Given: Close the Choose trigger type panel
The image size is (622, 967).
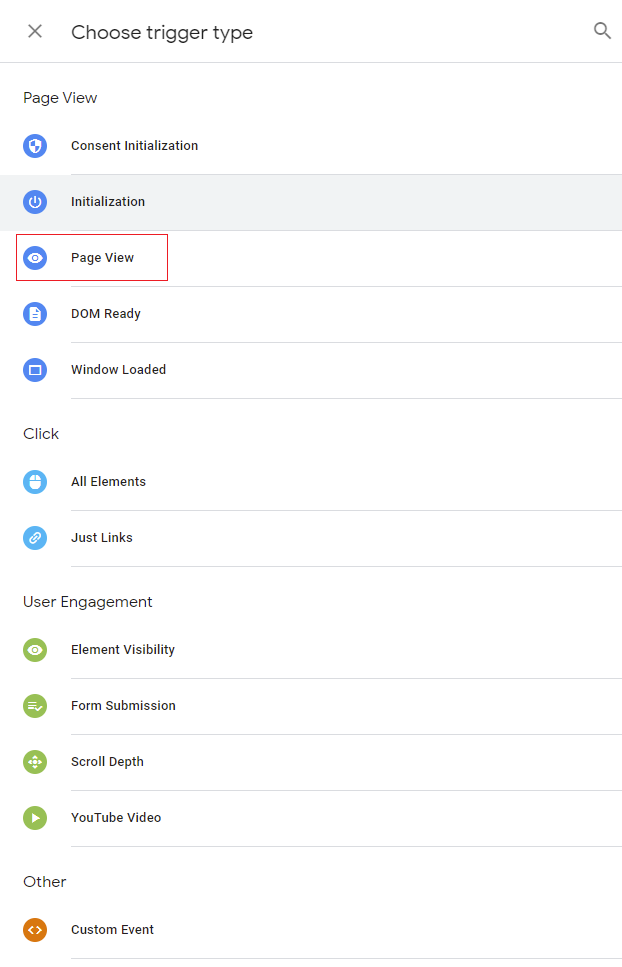Looking at the screenshot, I should 35,31.
